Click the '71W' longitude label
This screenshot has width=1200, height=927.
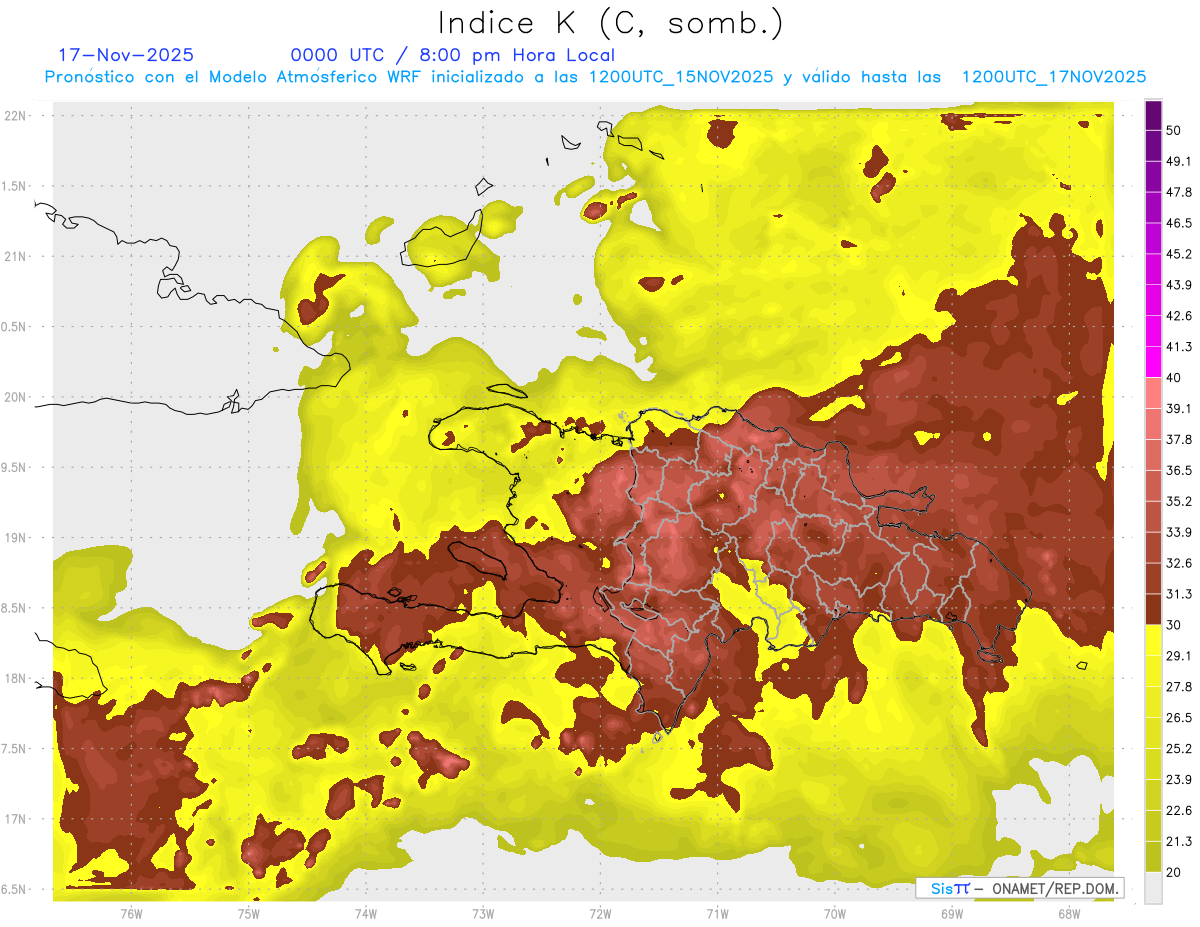pyautogui.click(x=717, y=914)
